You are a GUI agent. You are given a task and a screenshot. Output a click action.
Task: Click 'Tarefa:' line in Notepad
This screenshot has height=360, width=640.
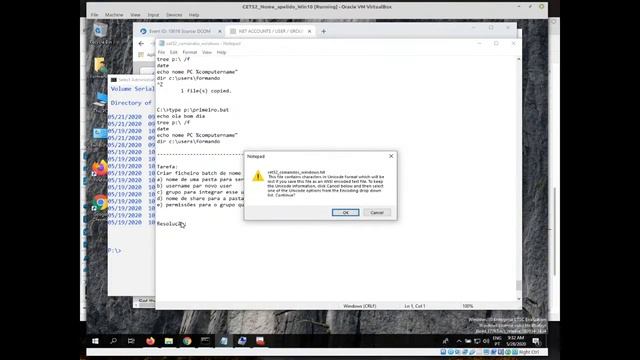167,167
